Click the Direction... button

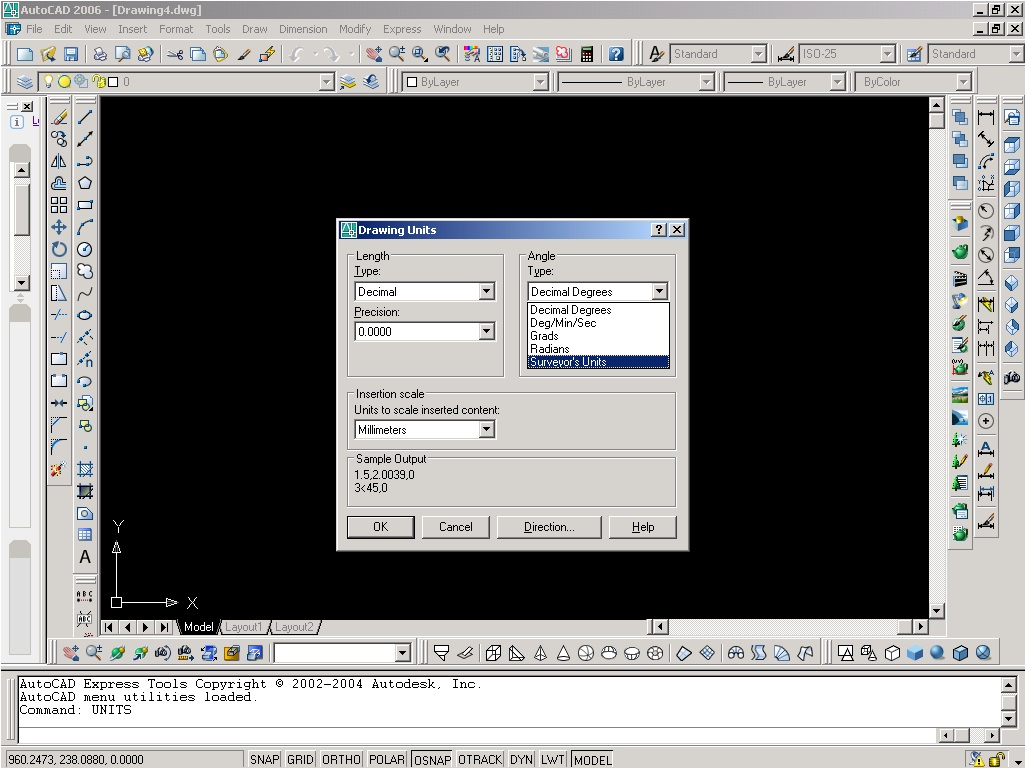(x=549, y=527)
